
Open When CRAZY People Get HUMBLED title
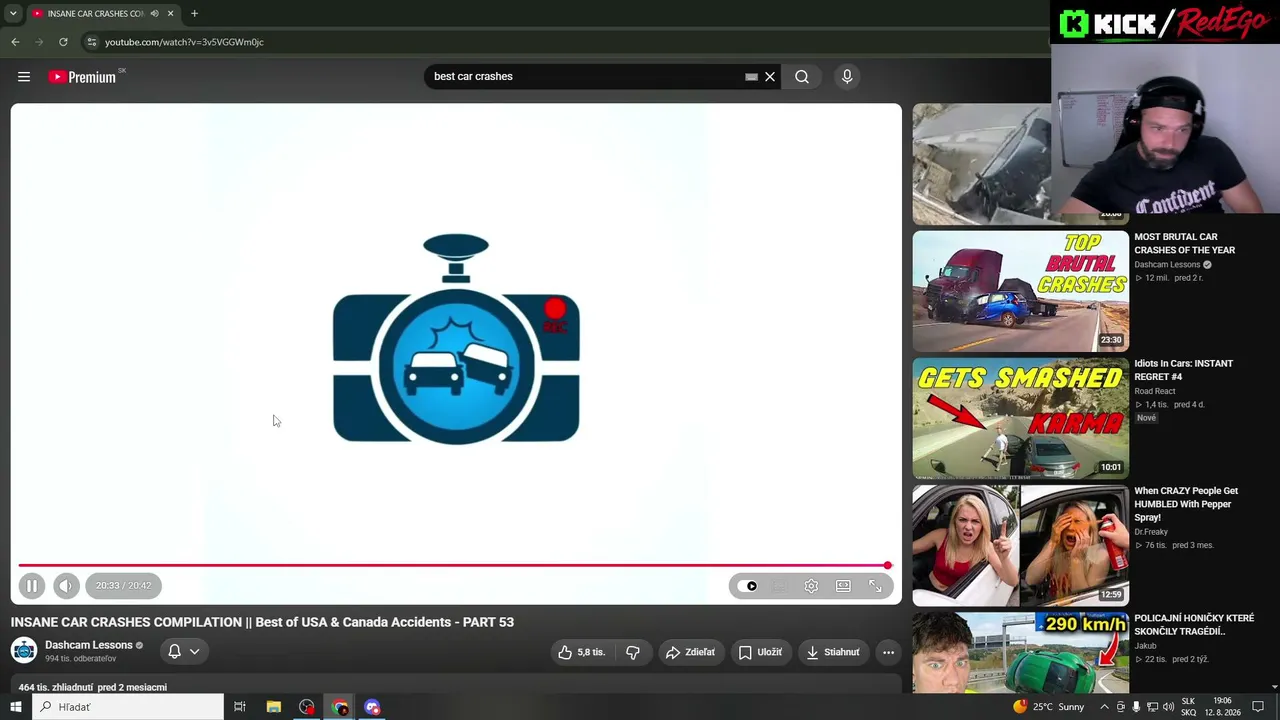pos(1186,504)
